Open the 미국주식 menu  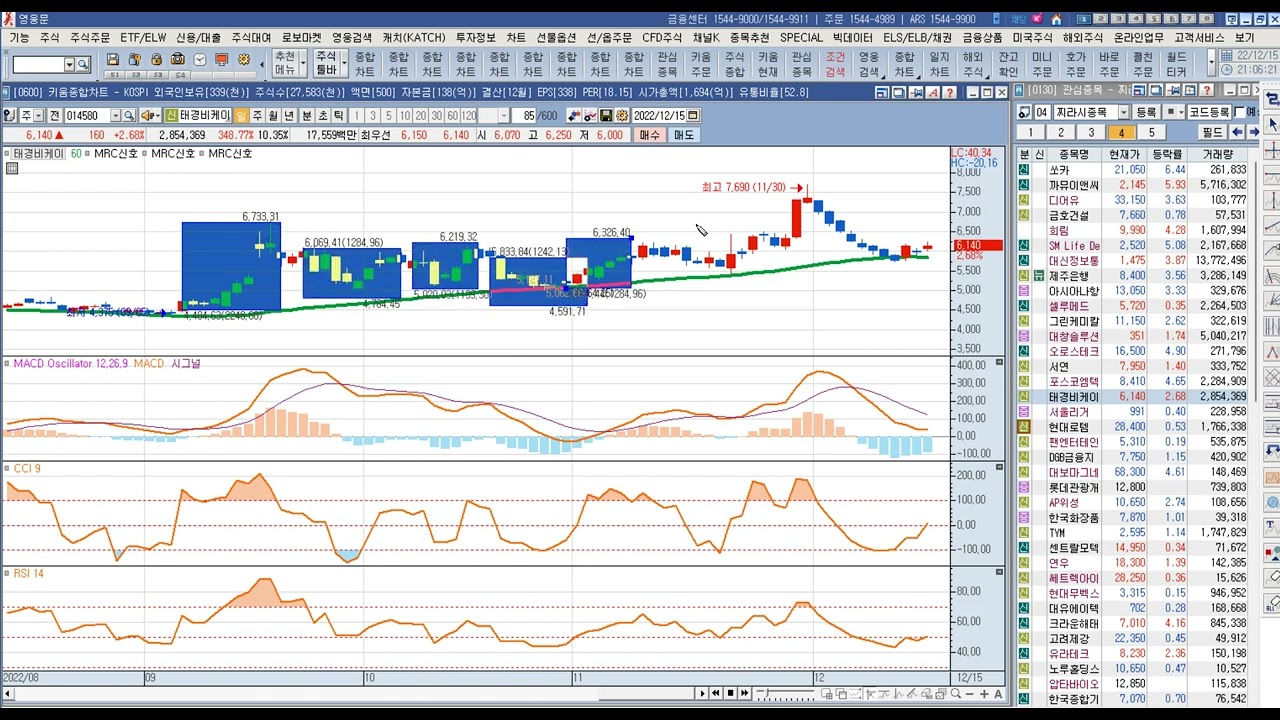(1033, 37)
